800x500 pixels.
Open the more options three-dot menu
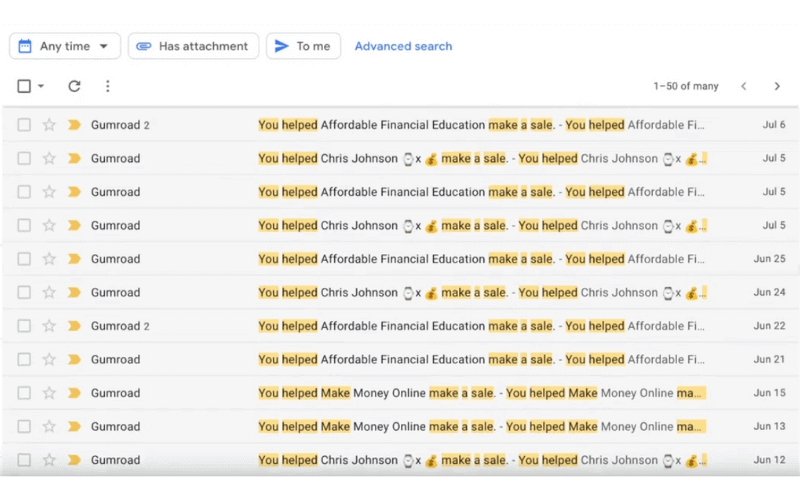point(107,86)
